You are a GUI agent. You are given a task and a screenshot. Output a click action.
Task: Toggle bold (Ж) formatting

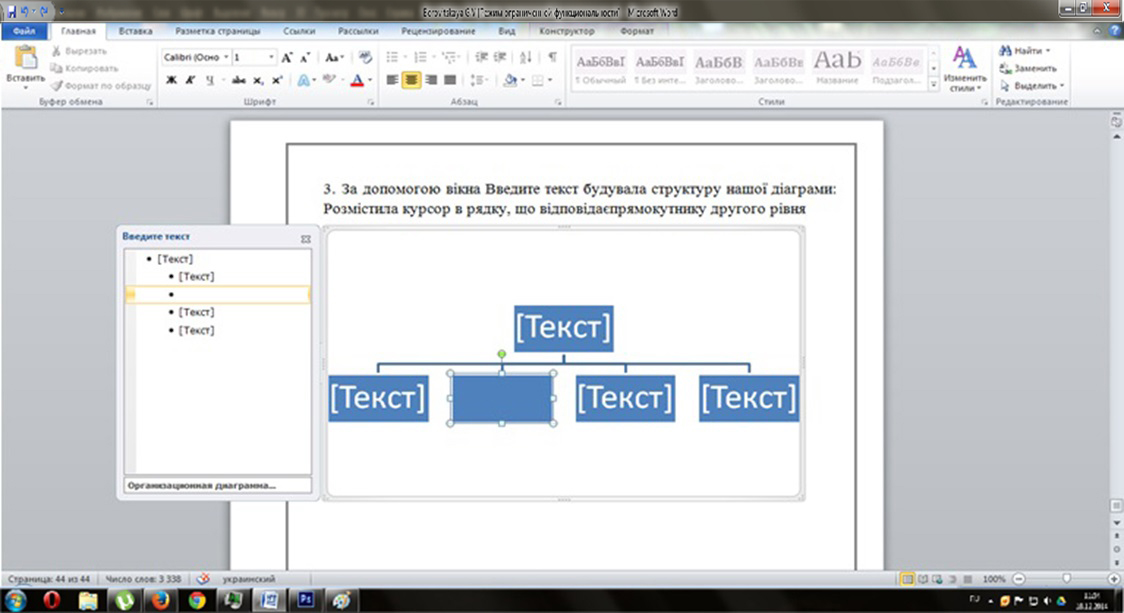pyautogui.click(x=171, y=80)
